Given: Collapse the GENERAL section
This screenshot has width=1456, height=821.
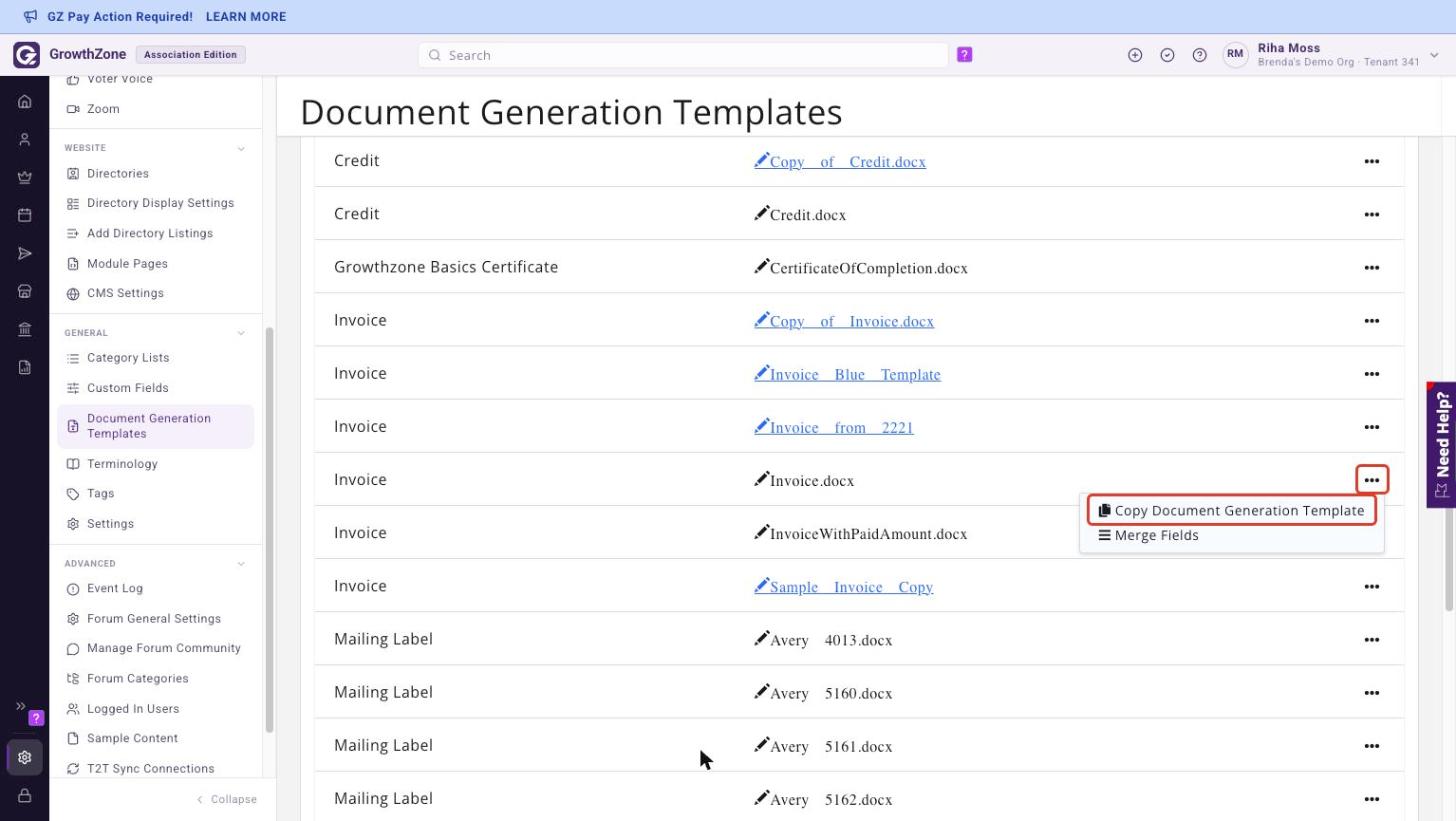Looking at the screenshot, I should [241, 333].
